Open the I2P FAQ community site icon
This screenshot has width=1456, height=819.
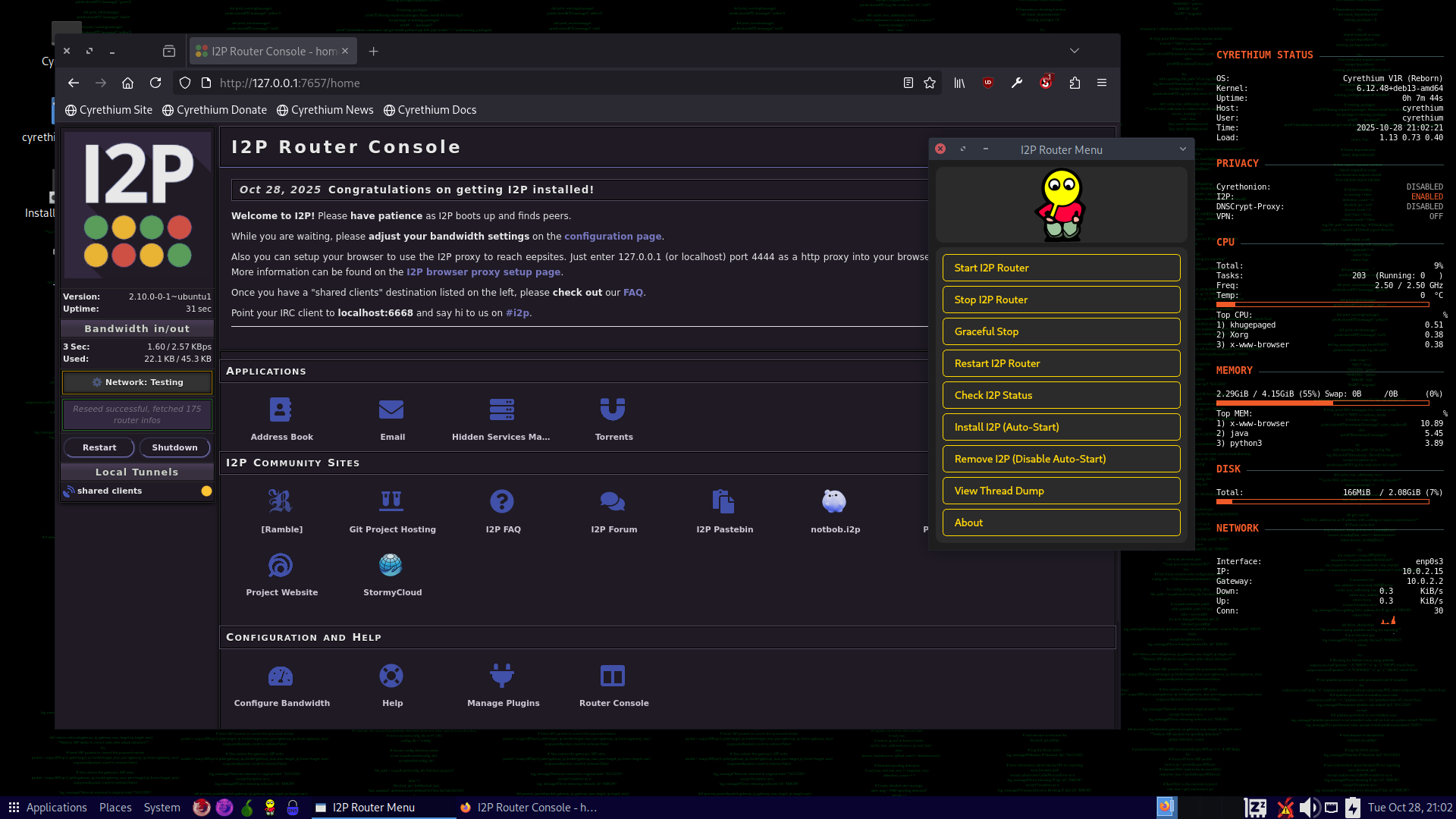coord(502,502)
